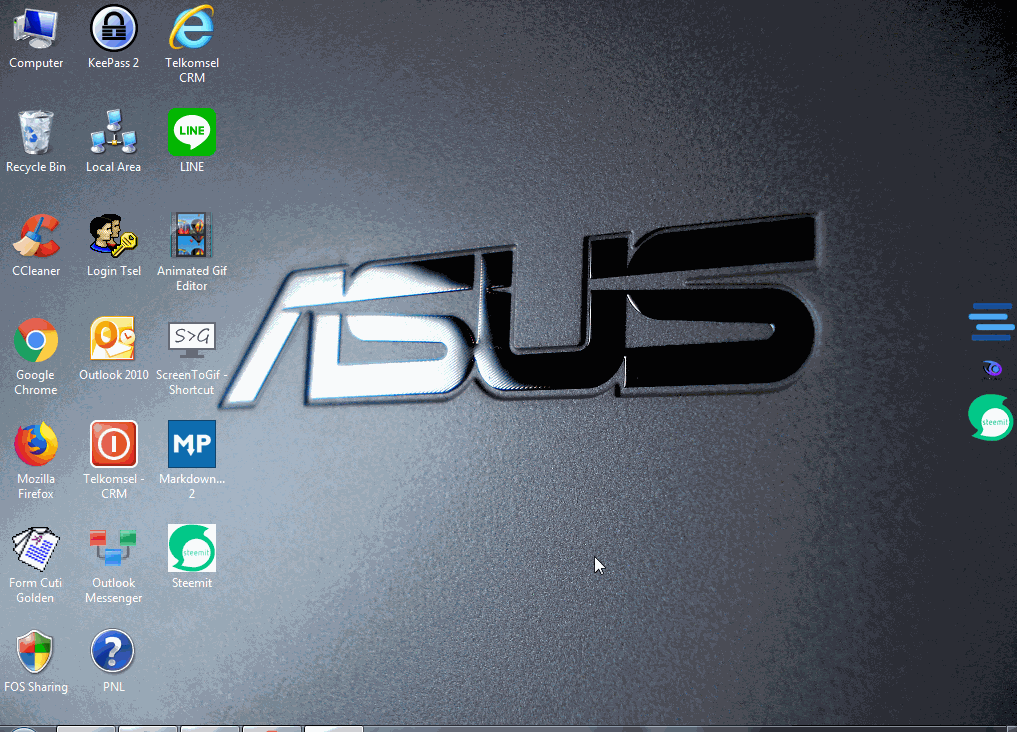
Task: Click the Form Cuti Golden document icon
Action: click(x=36, y=549)
